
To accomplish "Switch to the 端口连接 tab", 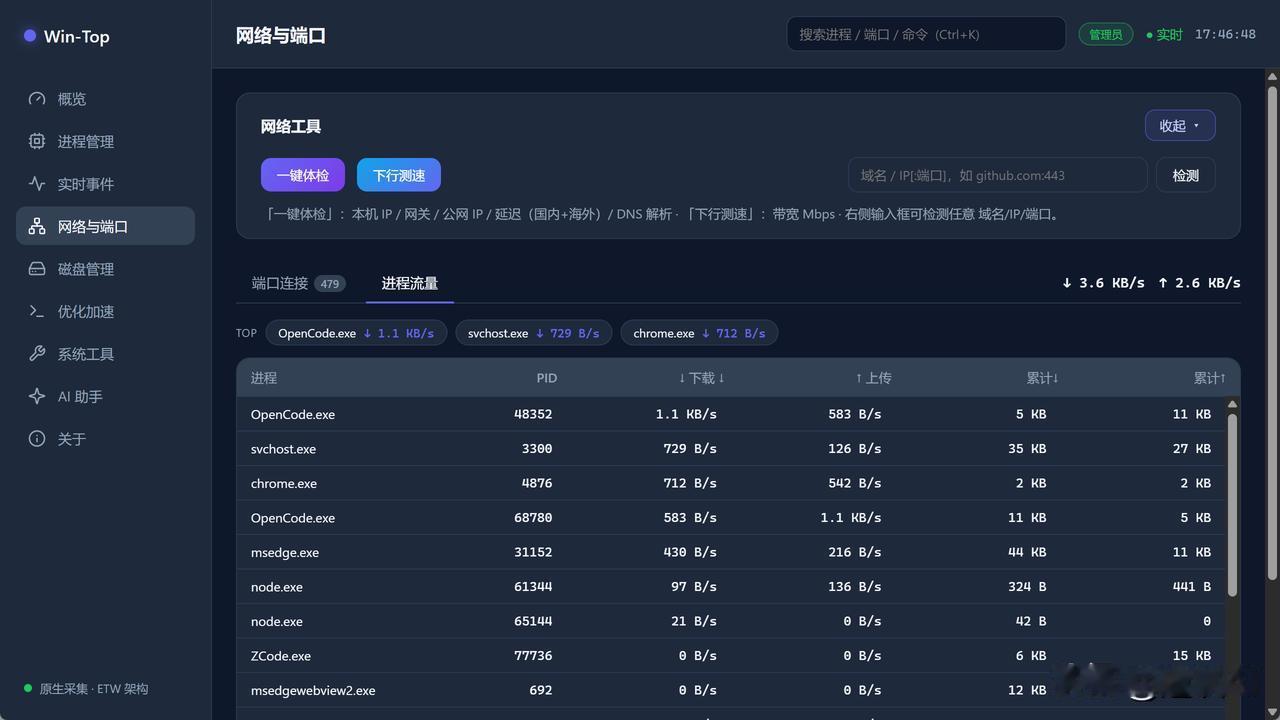I will 298,283.
